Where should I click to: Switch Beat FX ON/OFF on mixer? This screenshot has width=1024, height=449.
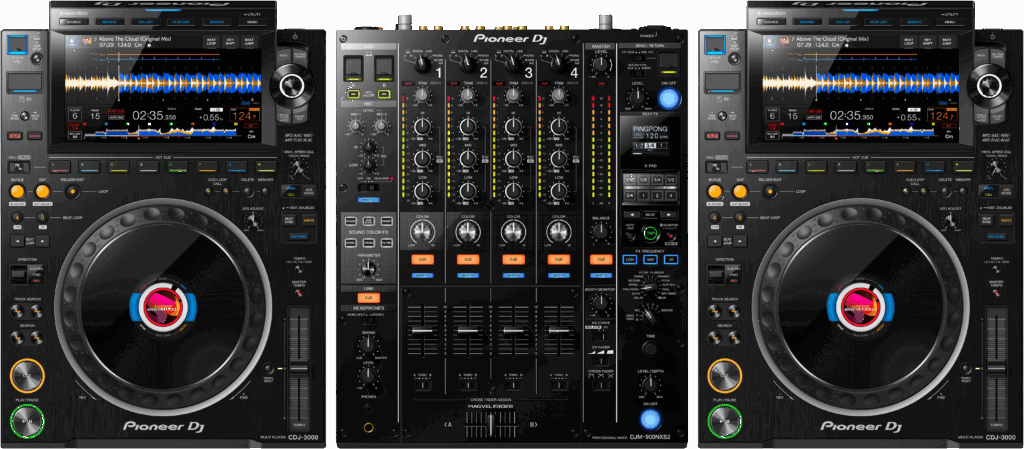coord(649,419)
